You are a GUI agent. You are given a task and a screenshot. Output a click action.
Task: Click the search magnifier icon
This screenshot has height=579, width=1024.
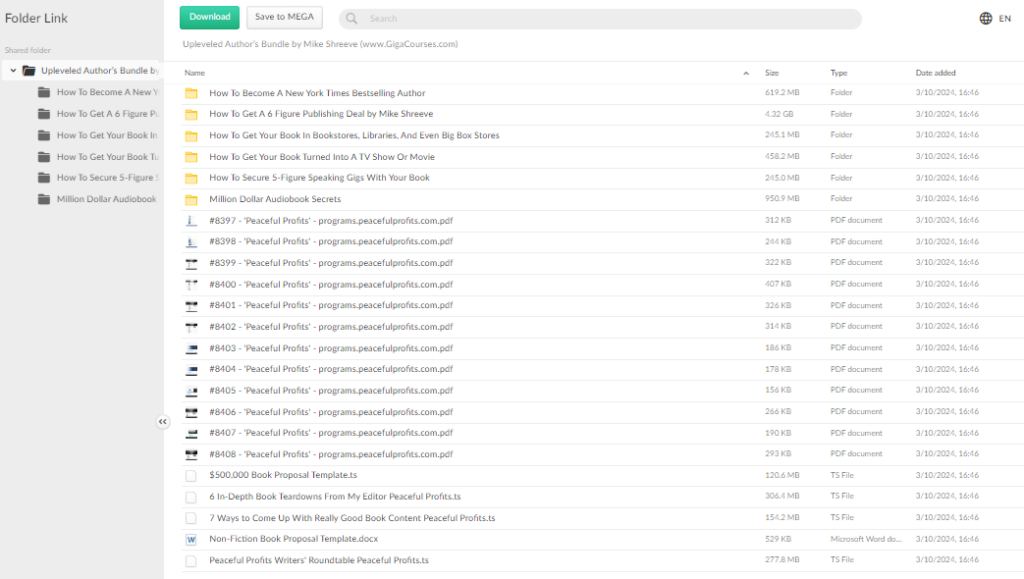click(352, 19)
